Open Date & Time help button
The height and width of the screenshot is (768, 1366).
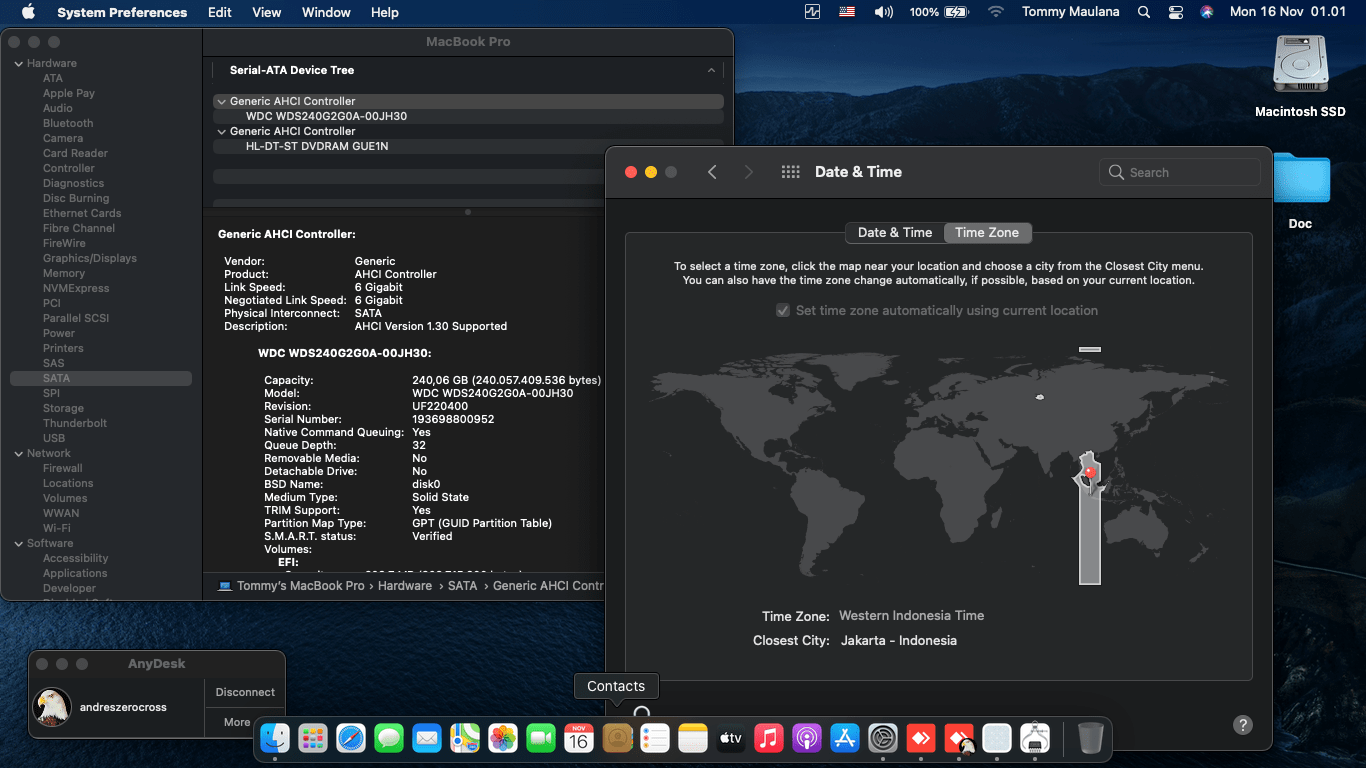[x=1243, y=725]
